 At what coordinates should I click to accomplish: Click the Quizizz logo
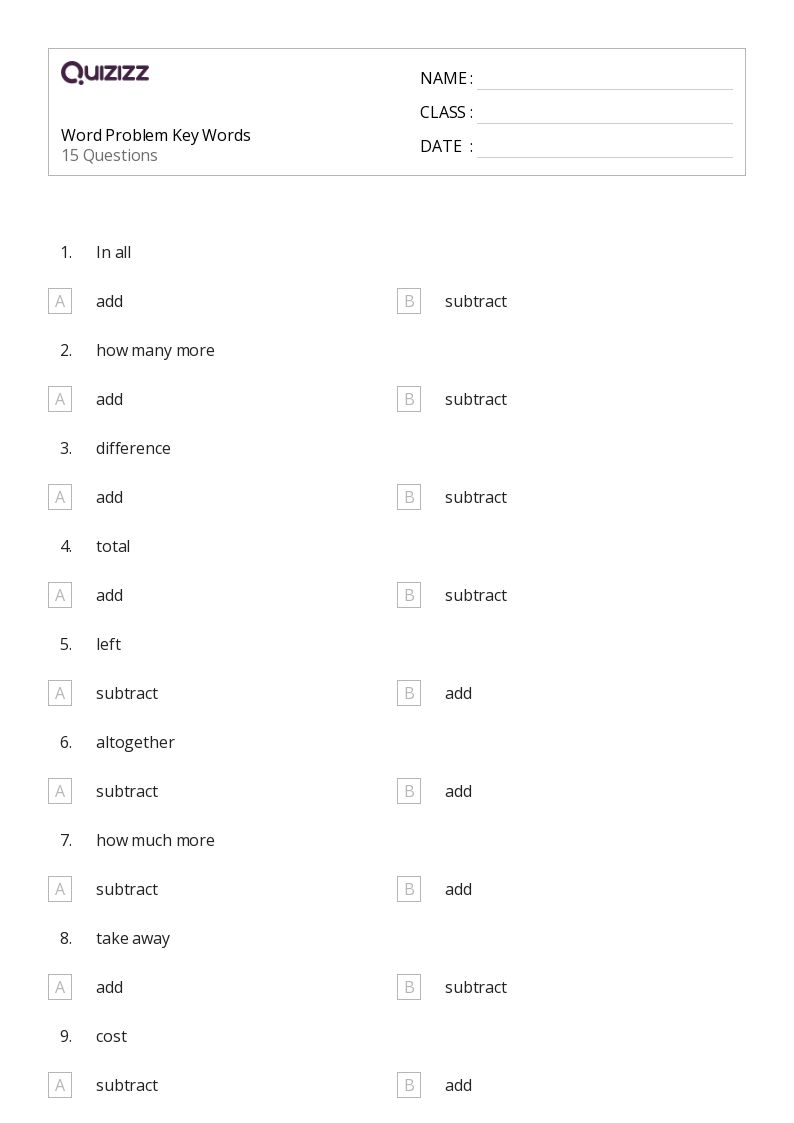pos(105,73)
